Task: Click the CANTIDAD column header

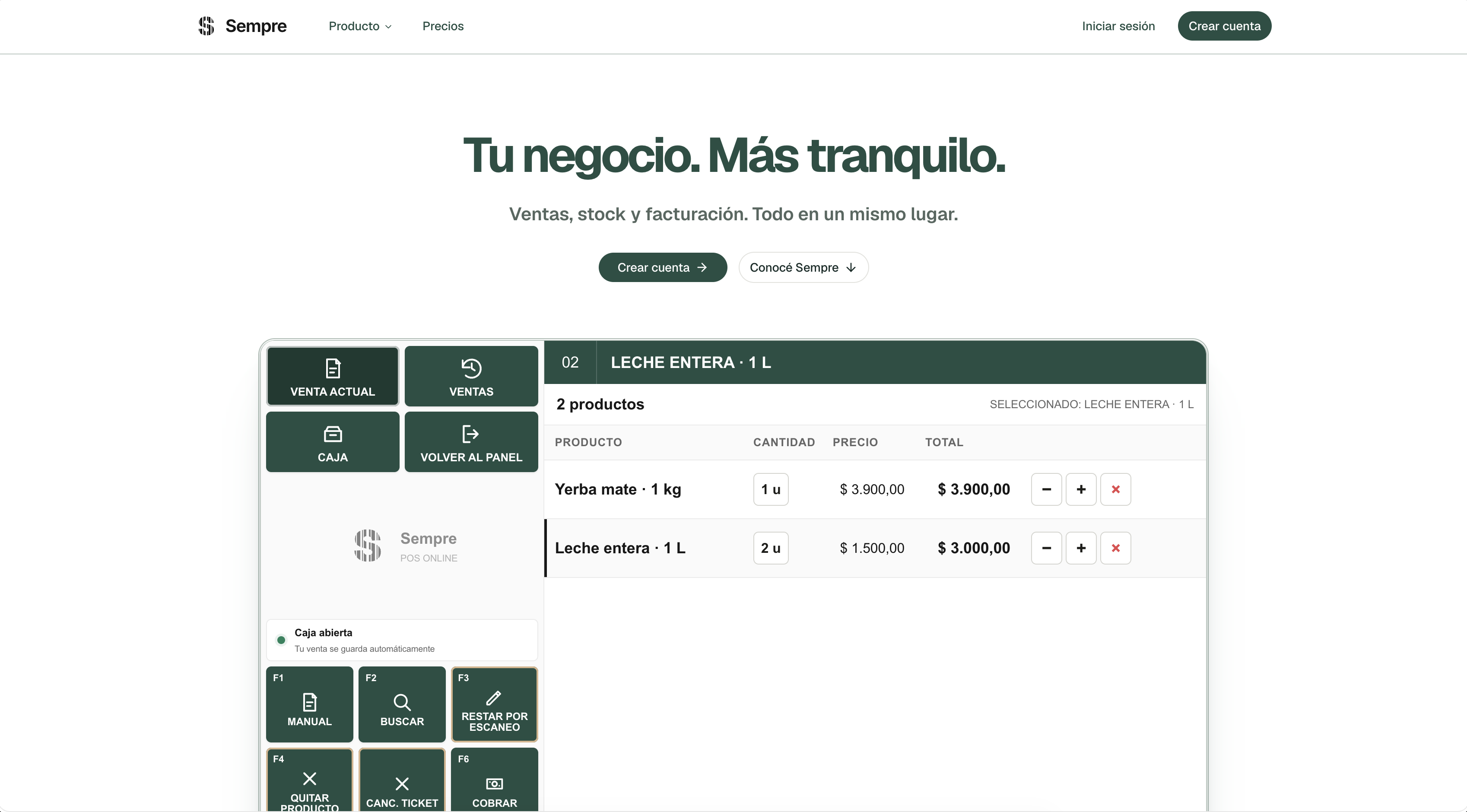Action: 784,442
